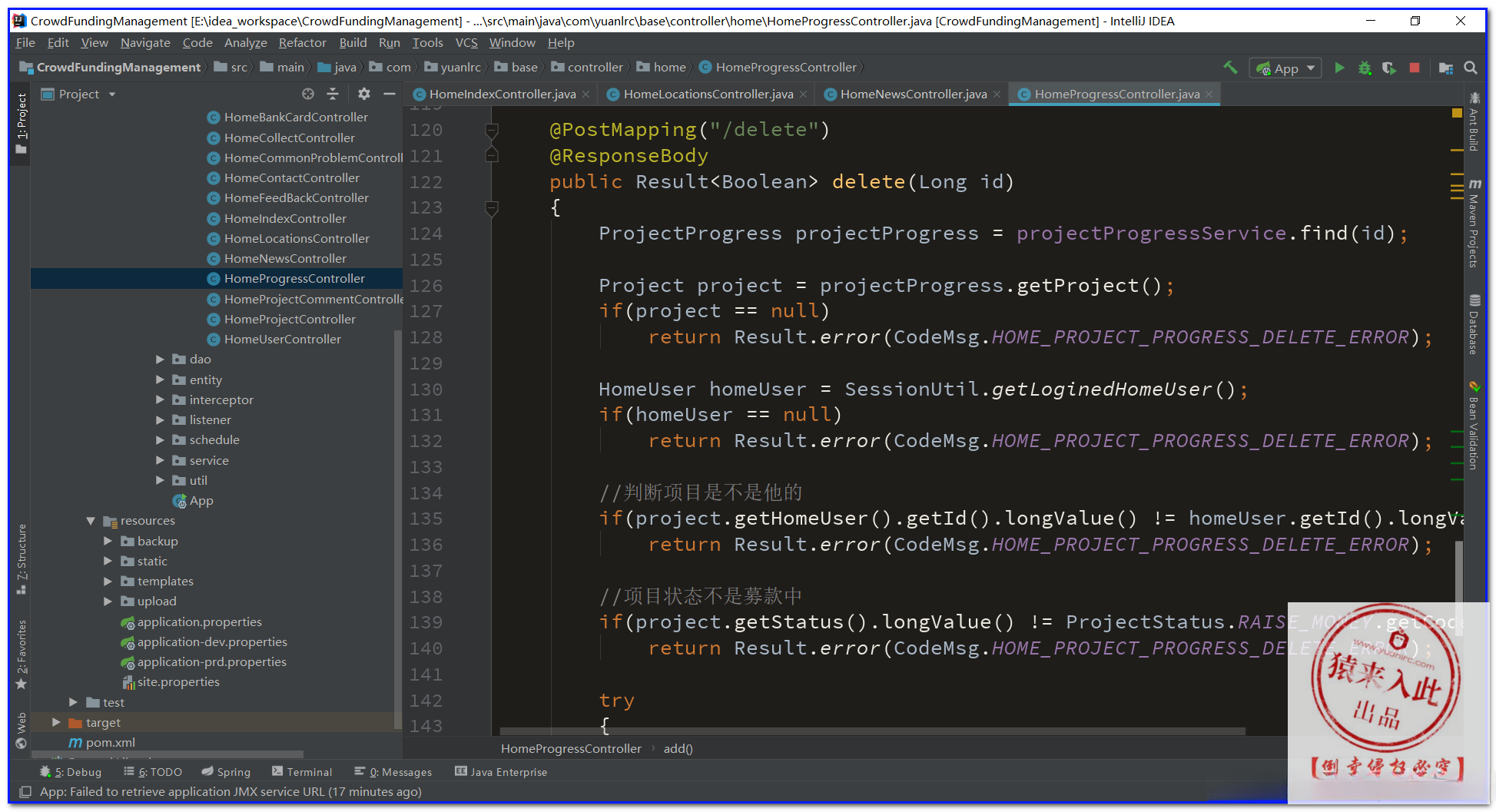The width and height of the screenshot is (1496, 812).
Task: Open Project Structure from the toolbar
Action: coord(1445,68)
